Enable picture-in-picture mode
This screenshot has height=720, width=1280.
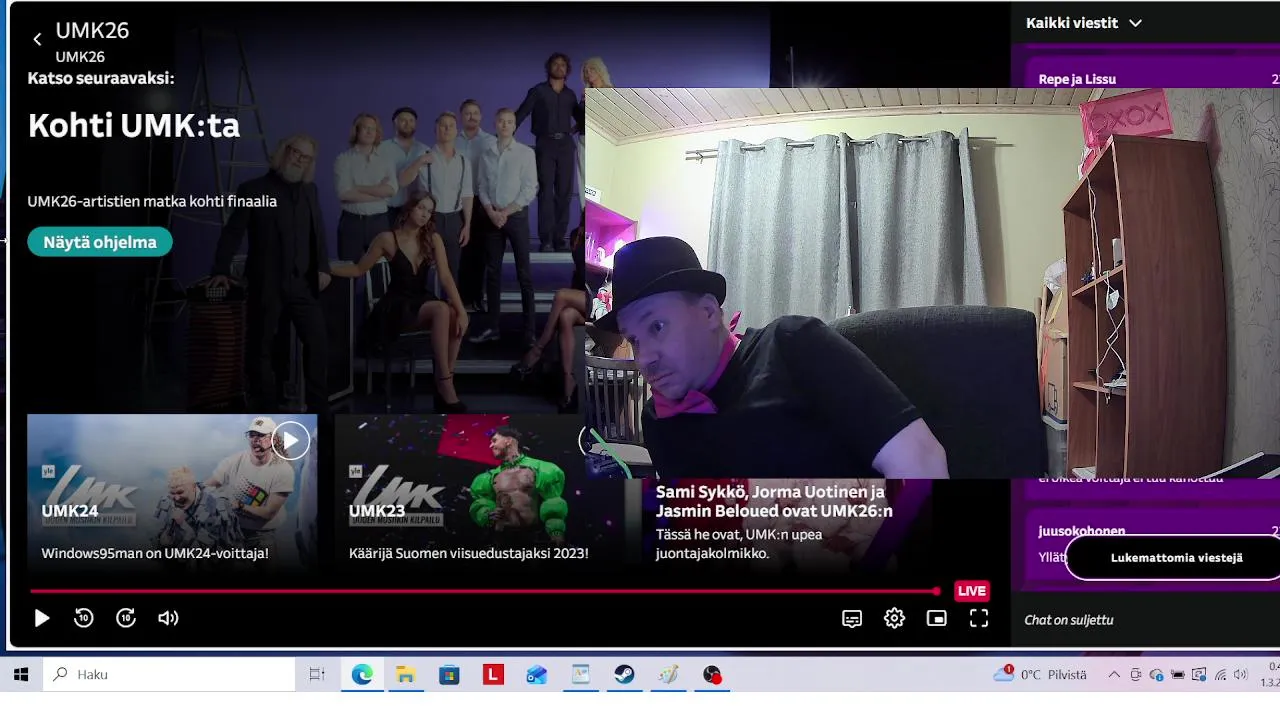click(936, 619)
